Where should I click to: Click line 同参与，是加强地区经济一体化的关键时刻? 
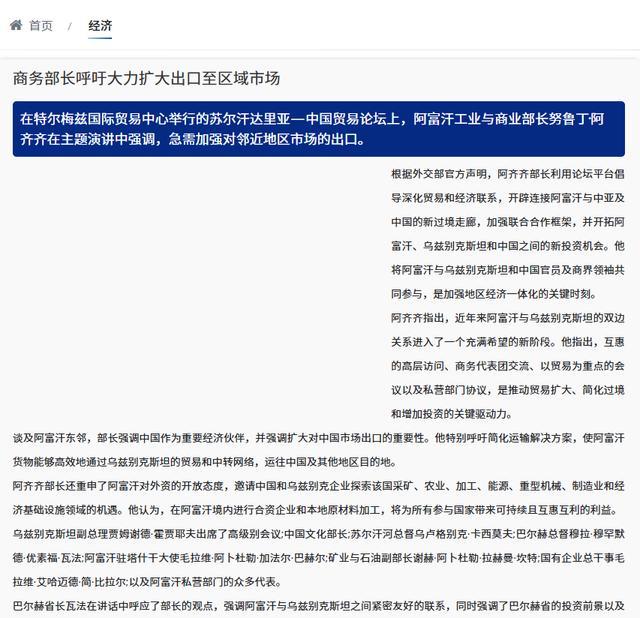coord(493,294)
